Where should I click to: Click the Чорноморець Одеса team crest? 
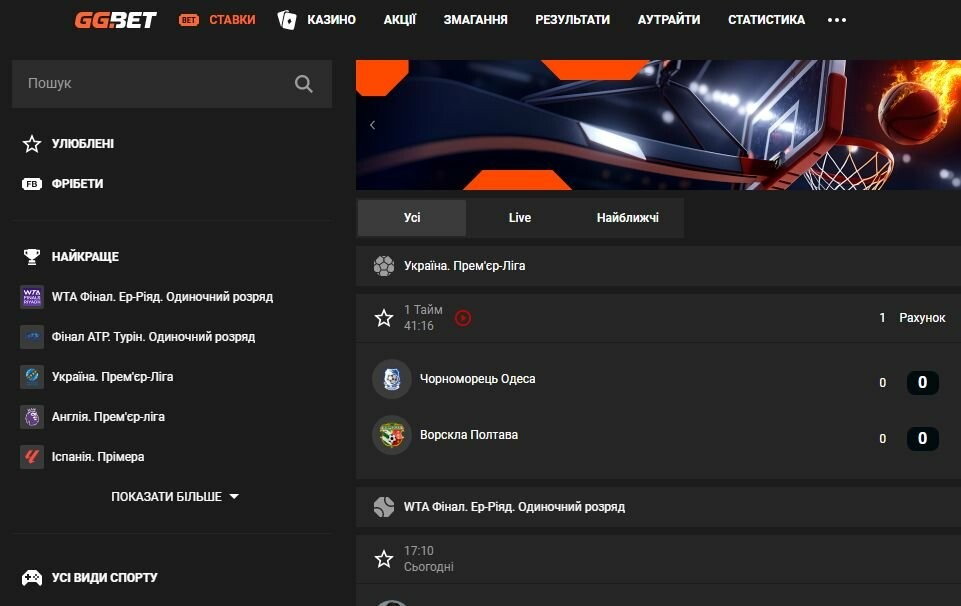392,379
